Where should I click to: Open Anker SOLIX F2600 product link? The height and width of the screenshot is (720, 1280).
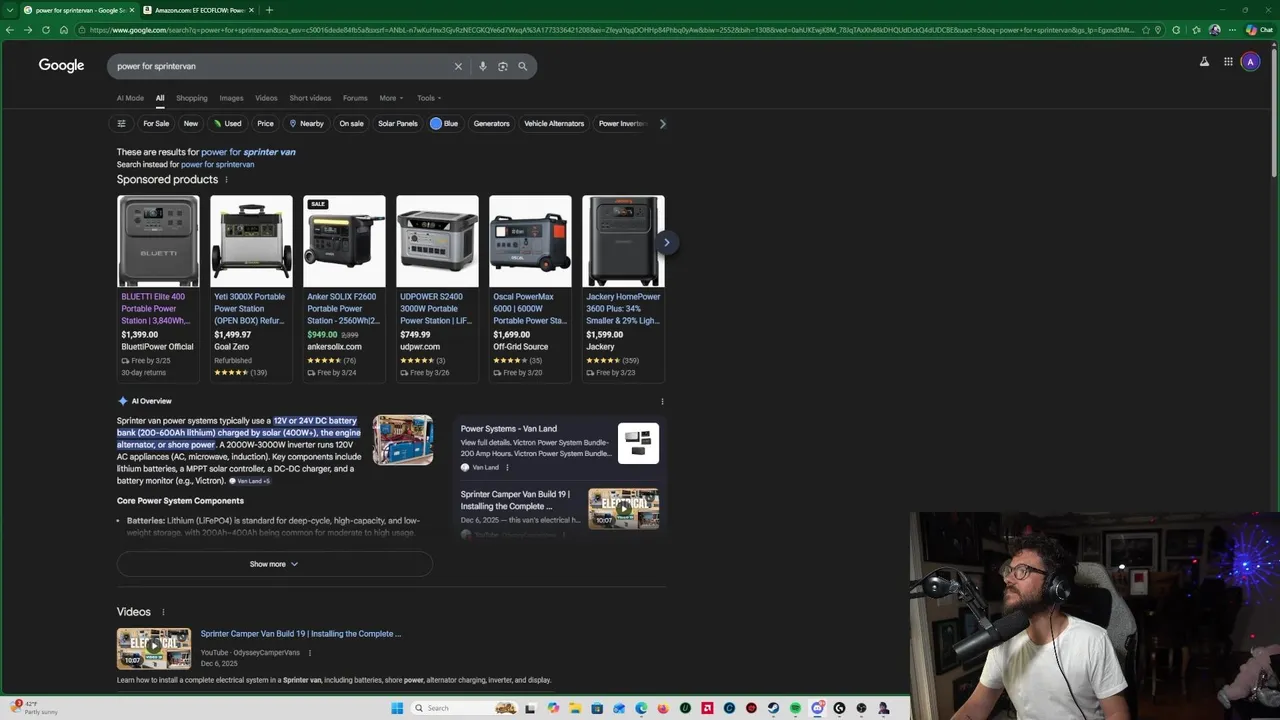point(343,308)
